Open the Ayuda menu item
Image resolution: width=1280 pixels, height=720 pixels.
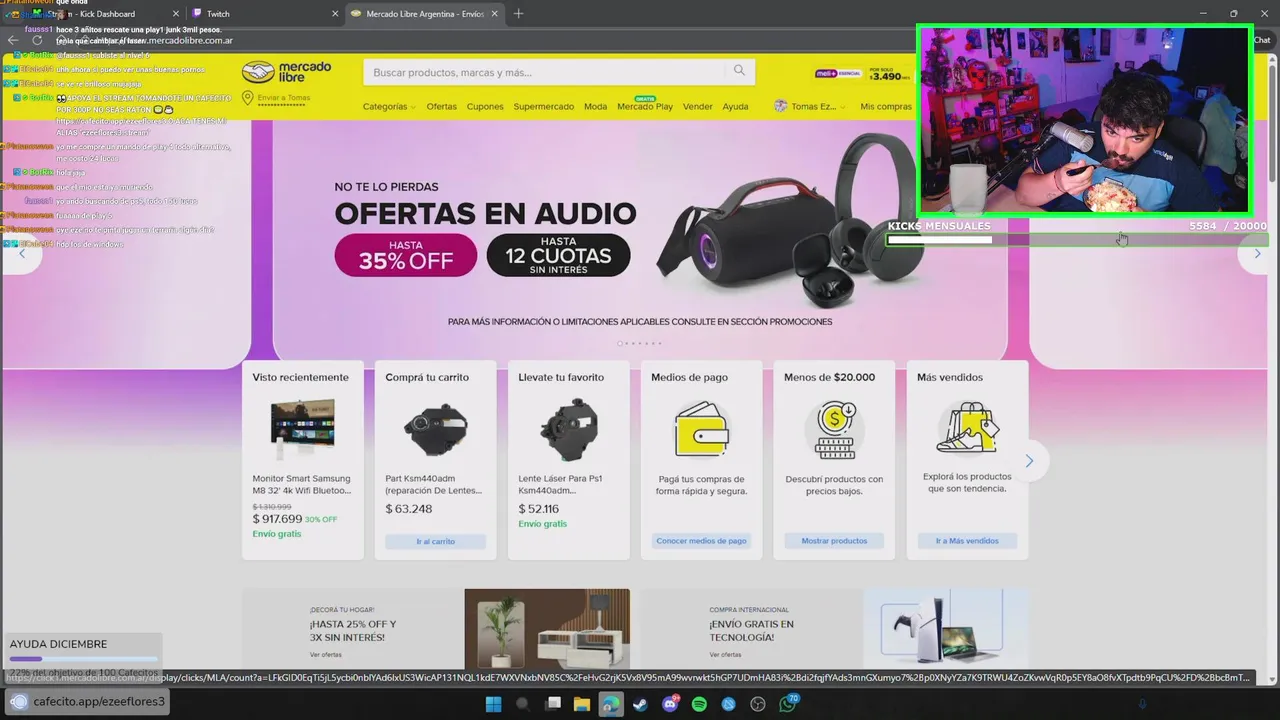[735, 106]
